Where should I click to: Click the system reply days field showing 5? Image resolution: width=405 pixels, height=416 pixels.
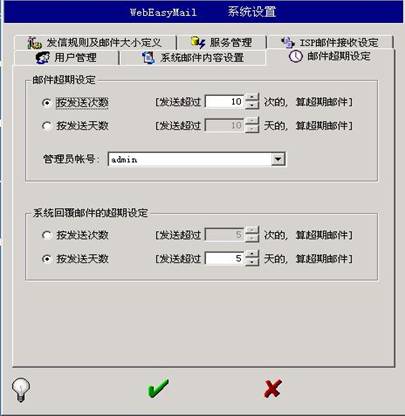[x=225, y=258]
